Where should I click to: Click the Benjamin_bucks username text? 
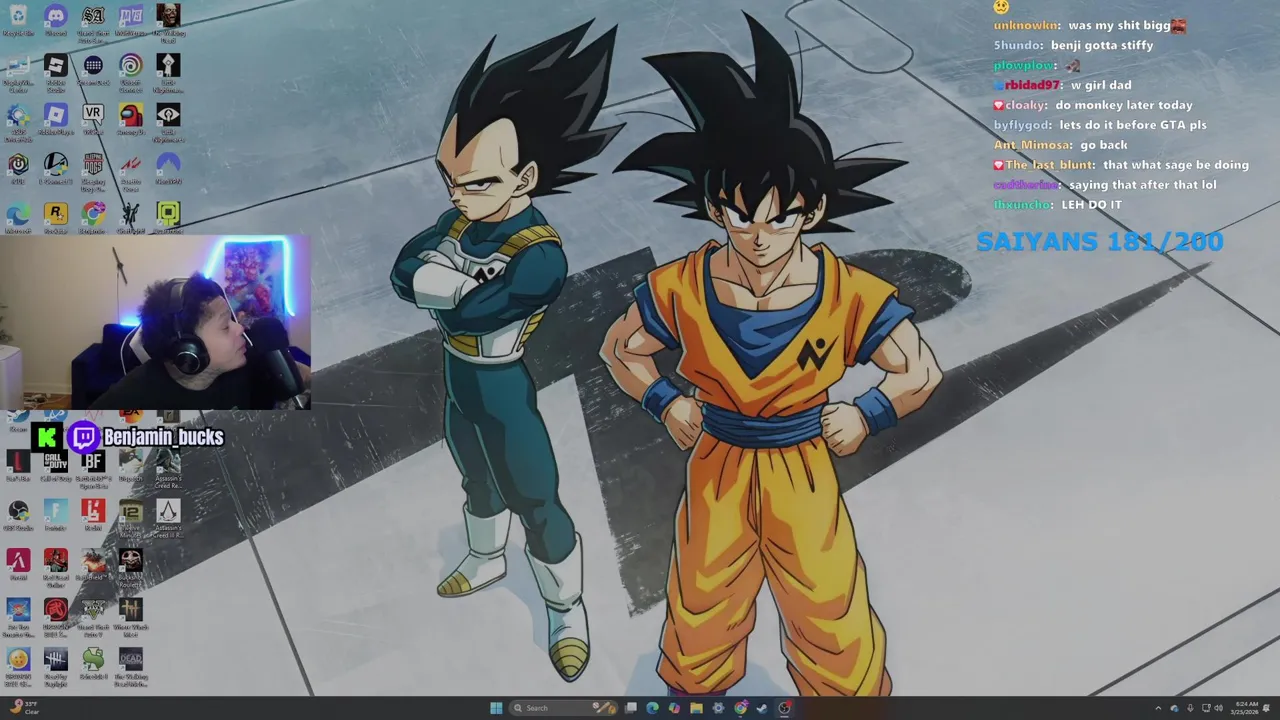164,437
